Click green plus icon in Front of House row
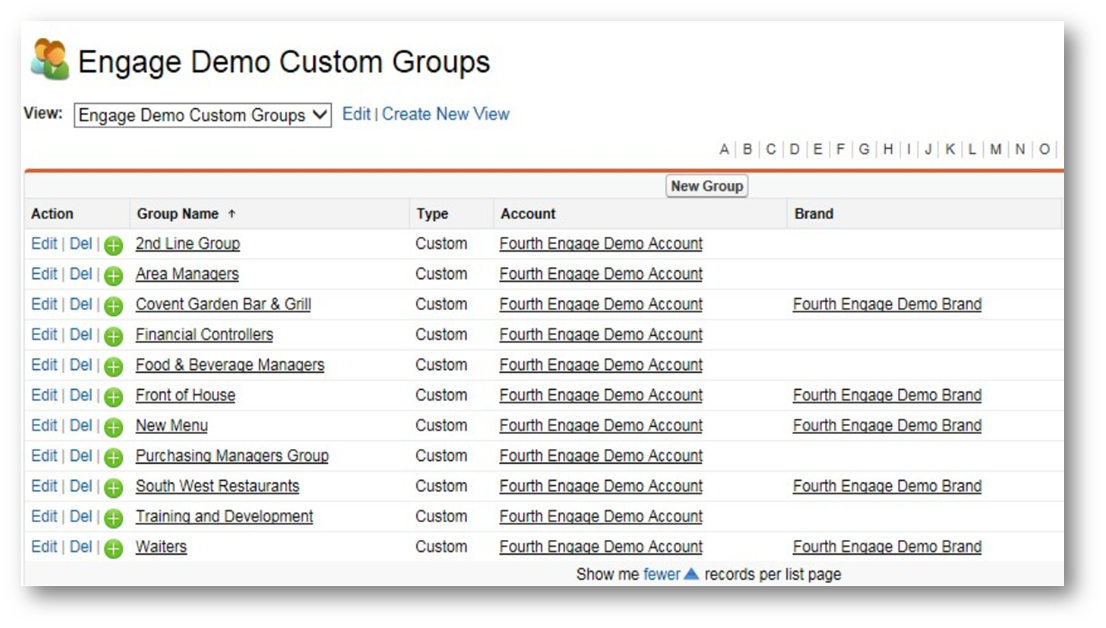1106x628 pixels. pos(113,396)
